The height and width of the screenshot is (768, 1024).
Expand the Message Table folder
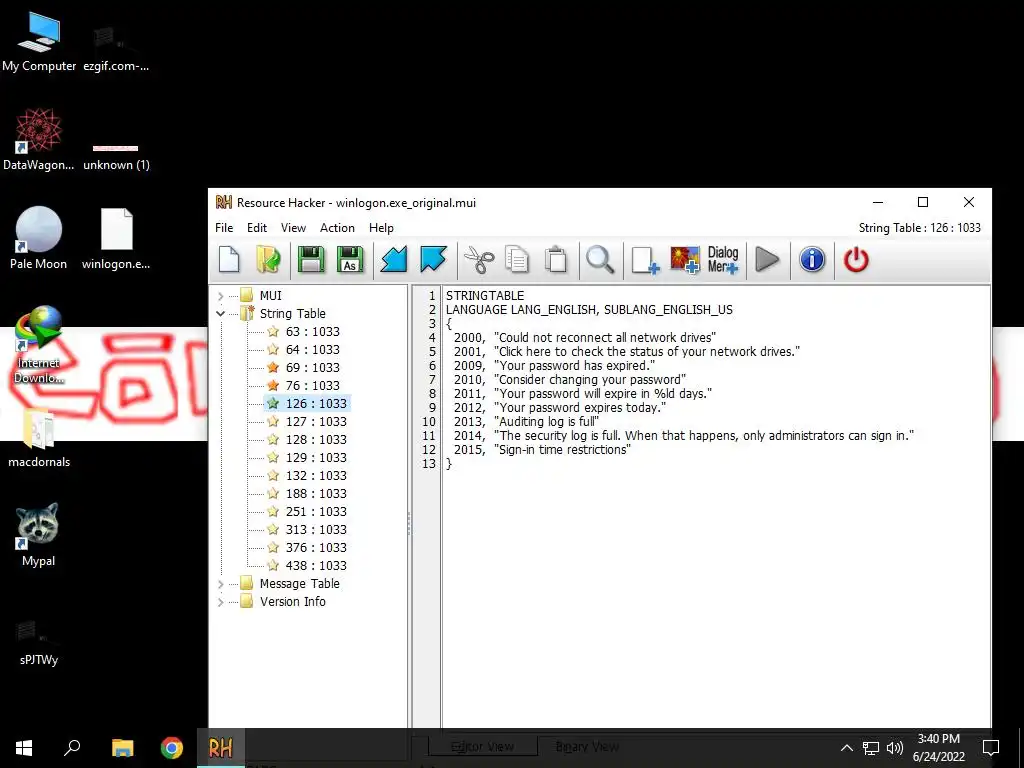pyautogui.click(x=221, y=584)
